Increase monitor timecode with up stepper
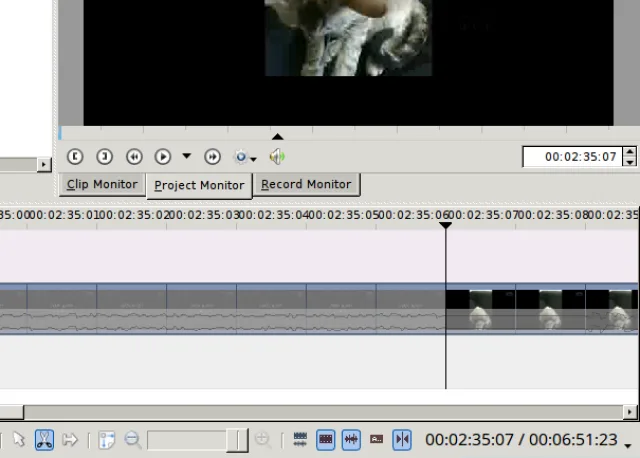640x458 pixels. (x=630, y=152)
